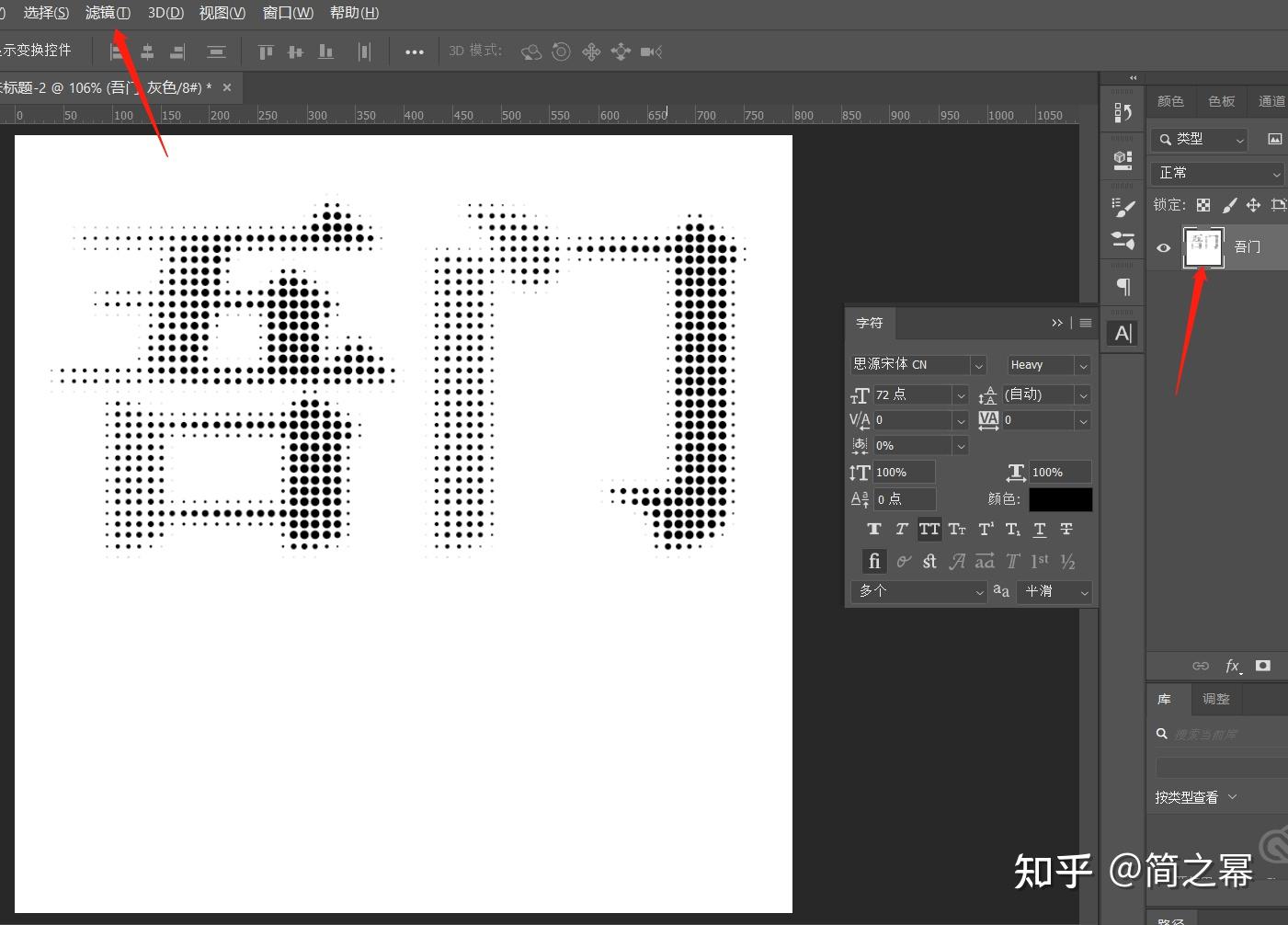Open font size dropdown 72 点
This screenshot has width=1288, height=925.
[x=920, y=394]
